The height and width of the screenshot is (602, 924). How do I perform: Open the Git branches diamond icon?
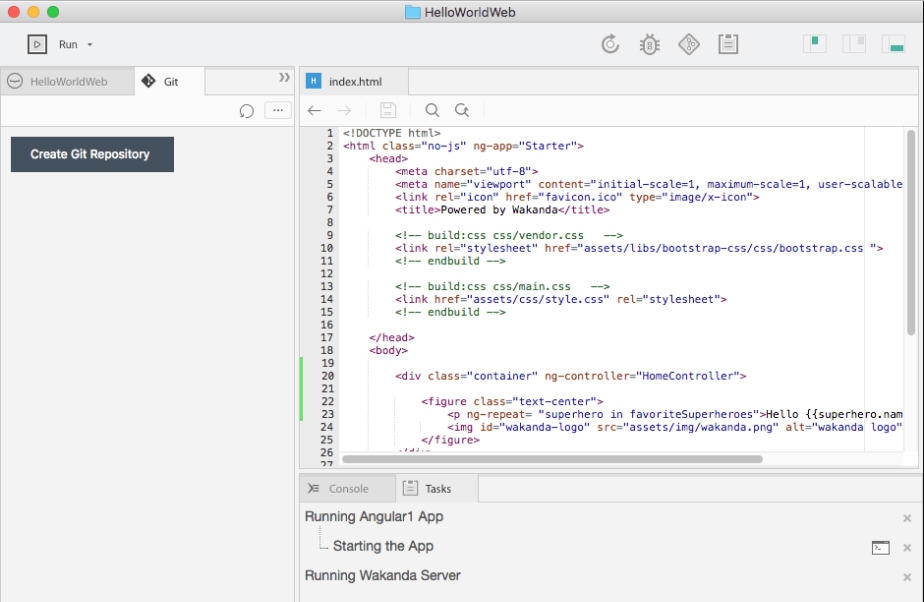click(688, 43)
